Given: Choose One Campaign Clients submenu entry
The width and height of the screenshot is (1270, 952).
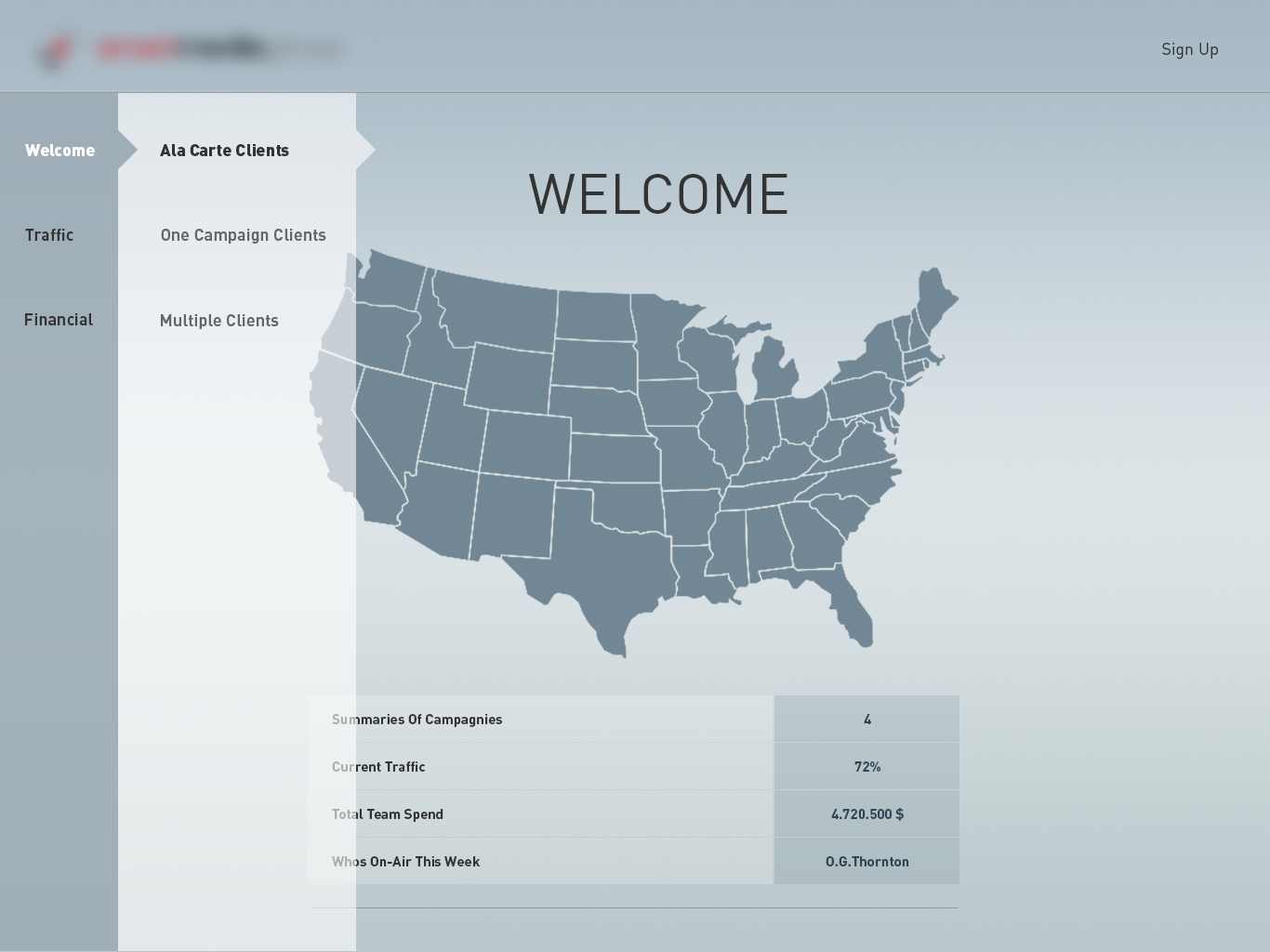Looking at the screenshot, I should [x=243, y=235].
